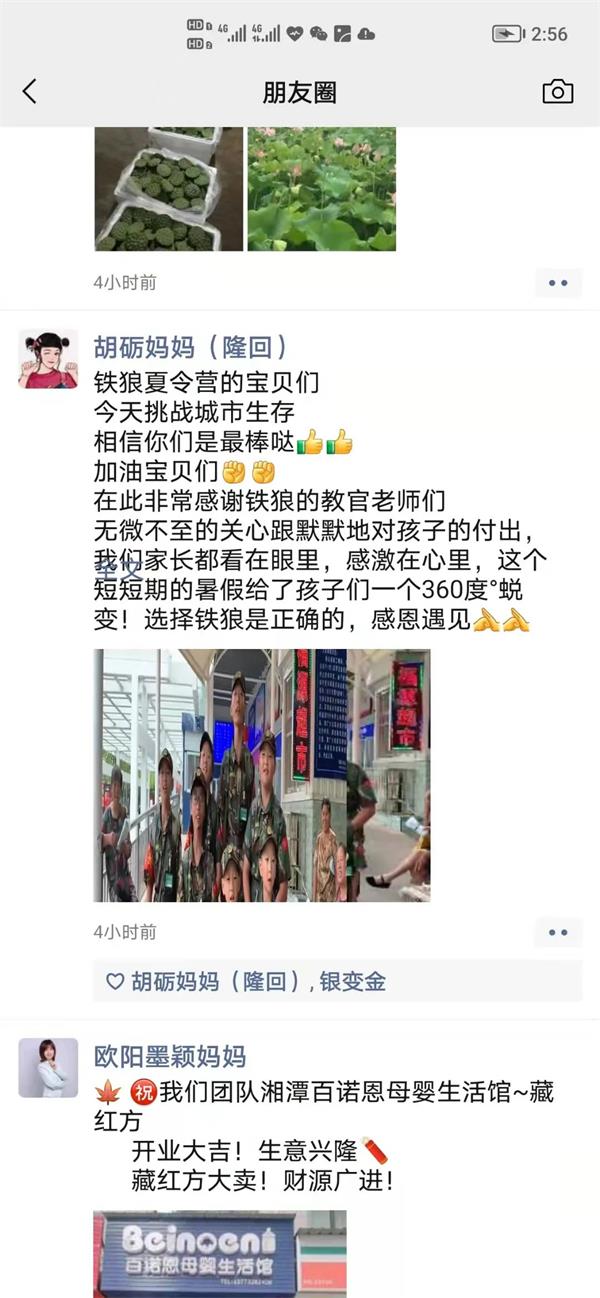
Task: Open comment menu under 铁狼夏令营 post
Action: pos(558,933)
